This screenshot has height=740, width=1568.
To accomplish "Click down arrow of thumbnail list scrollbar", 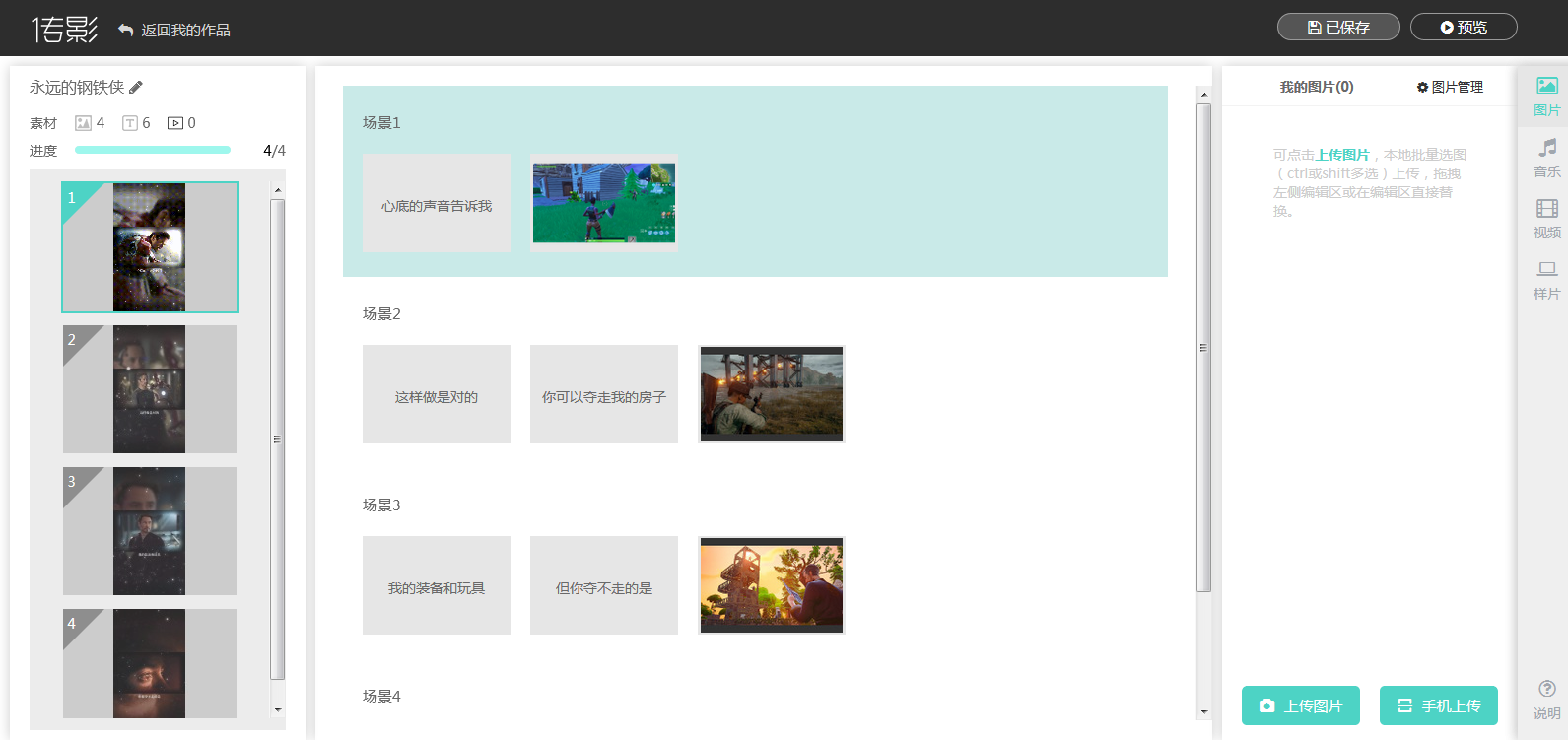I will point(278,709).
